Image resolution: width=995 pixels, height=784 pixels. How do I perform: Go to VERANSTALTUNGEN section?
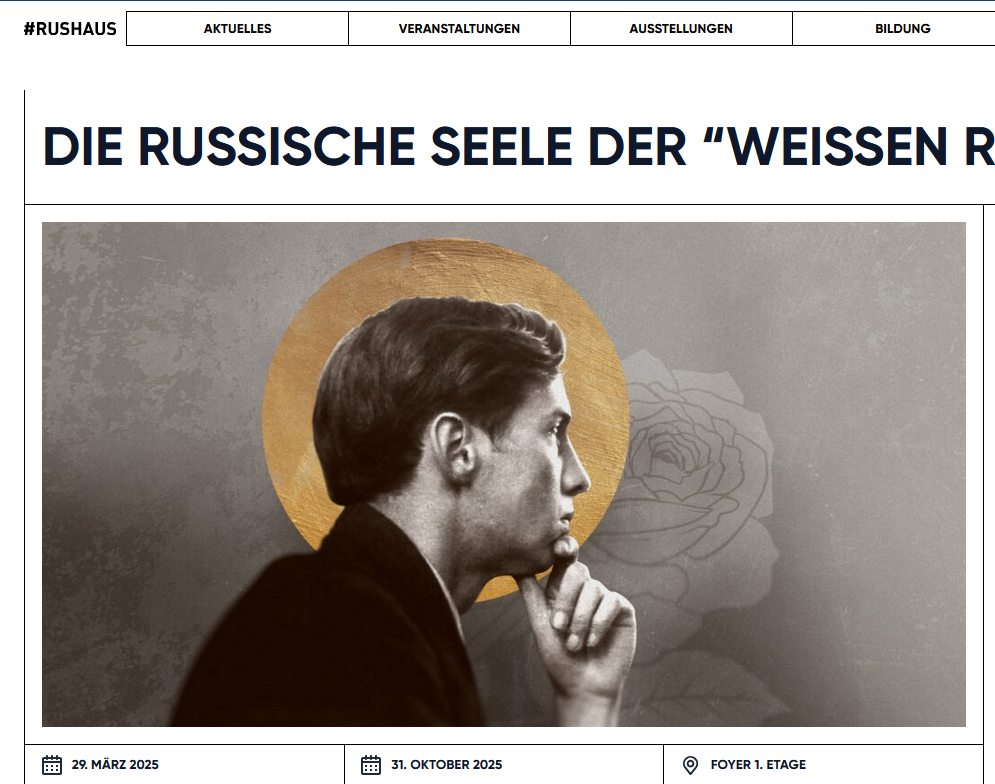(459, 29)
